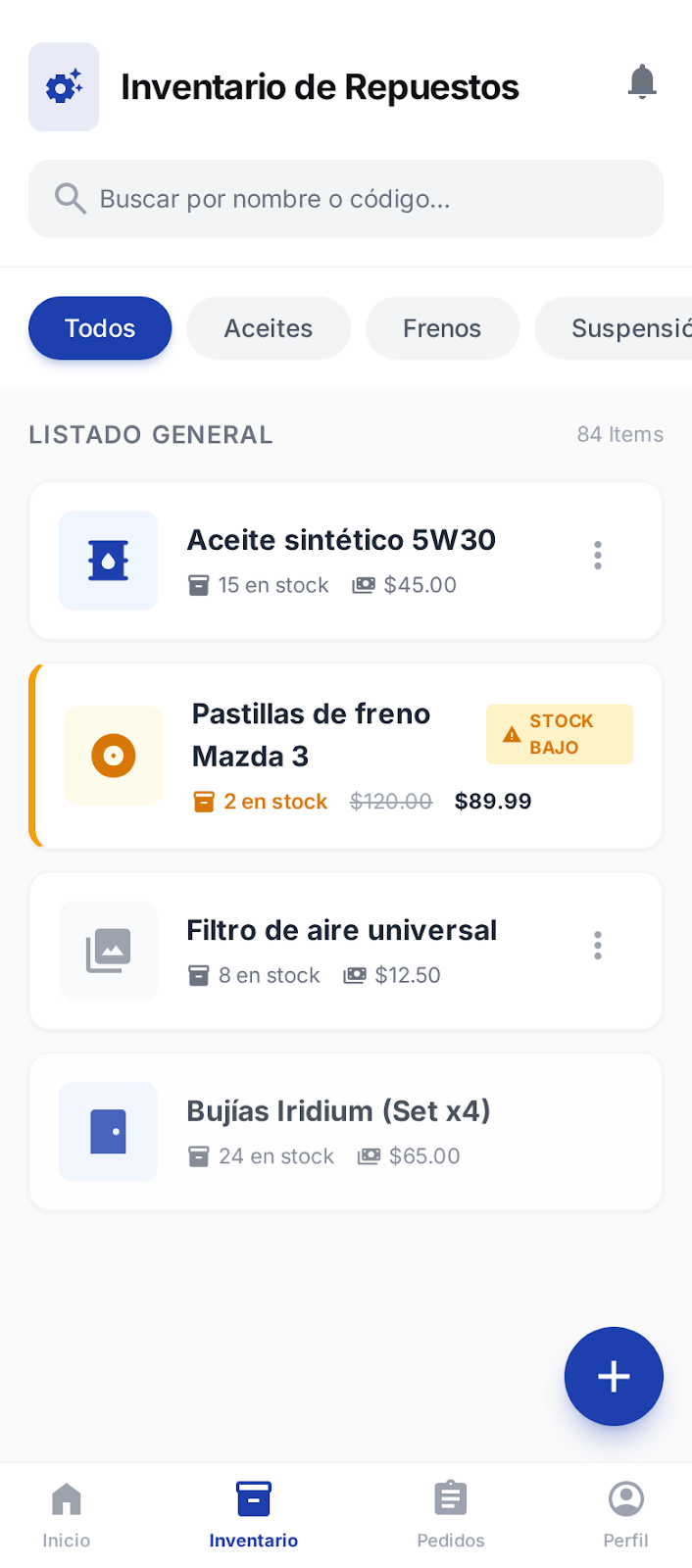Click the STOCK BAJO badge

[559, 734]
